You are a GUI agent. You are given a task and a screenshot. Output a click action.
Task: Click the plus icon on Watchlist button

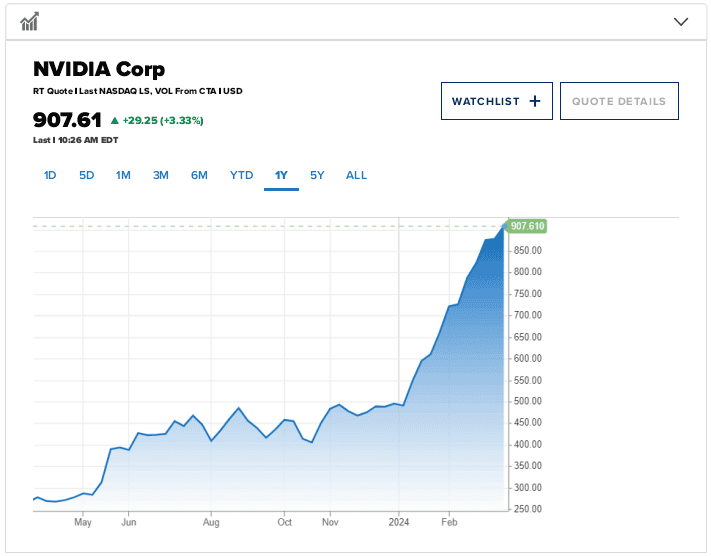[535, 101]
